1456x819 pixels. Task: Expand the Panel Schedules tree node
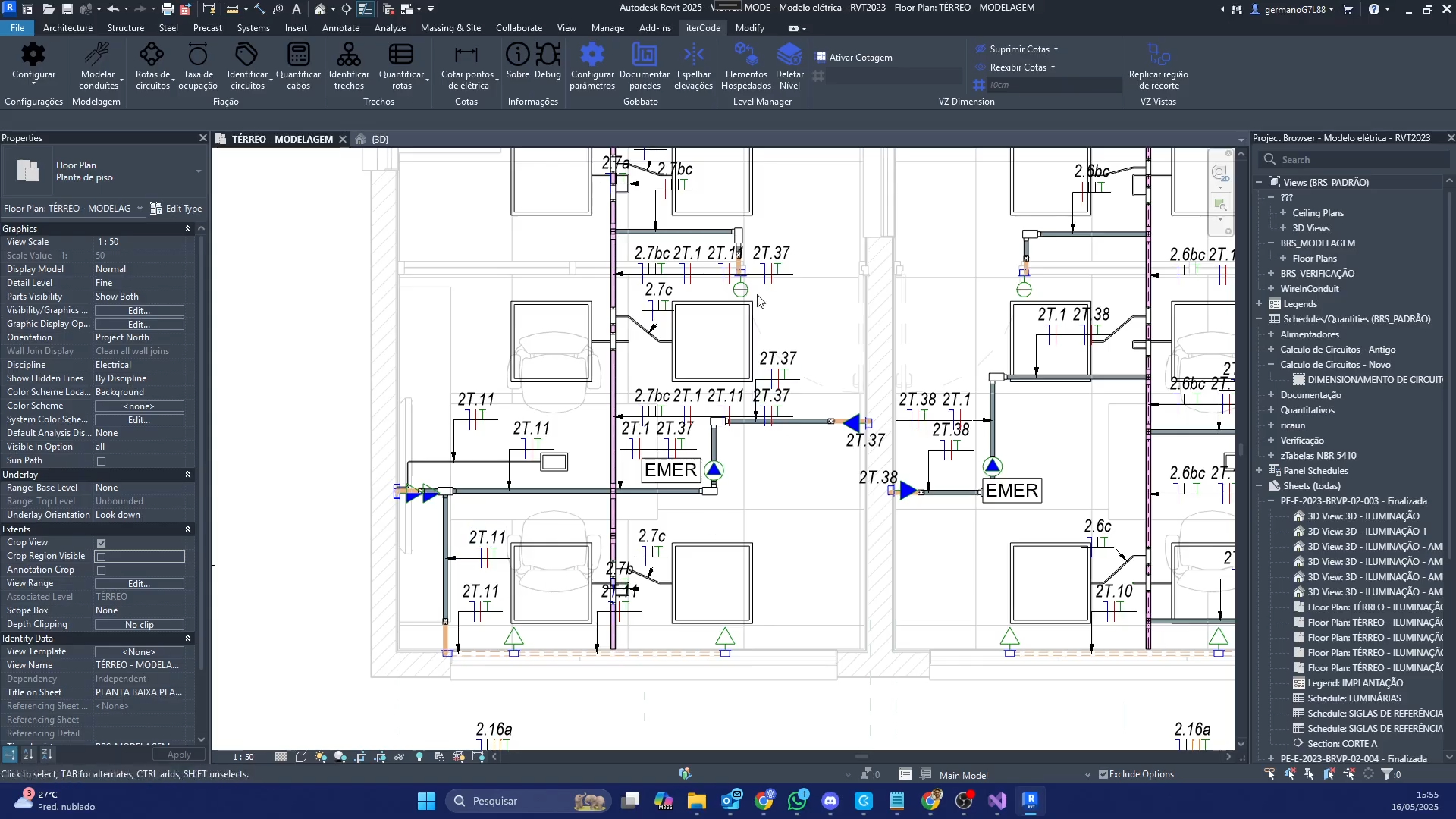pyautogui.click(x=1260, y=471)
